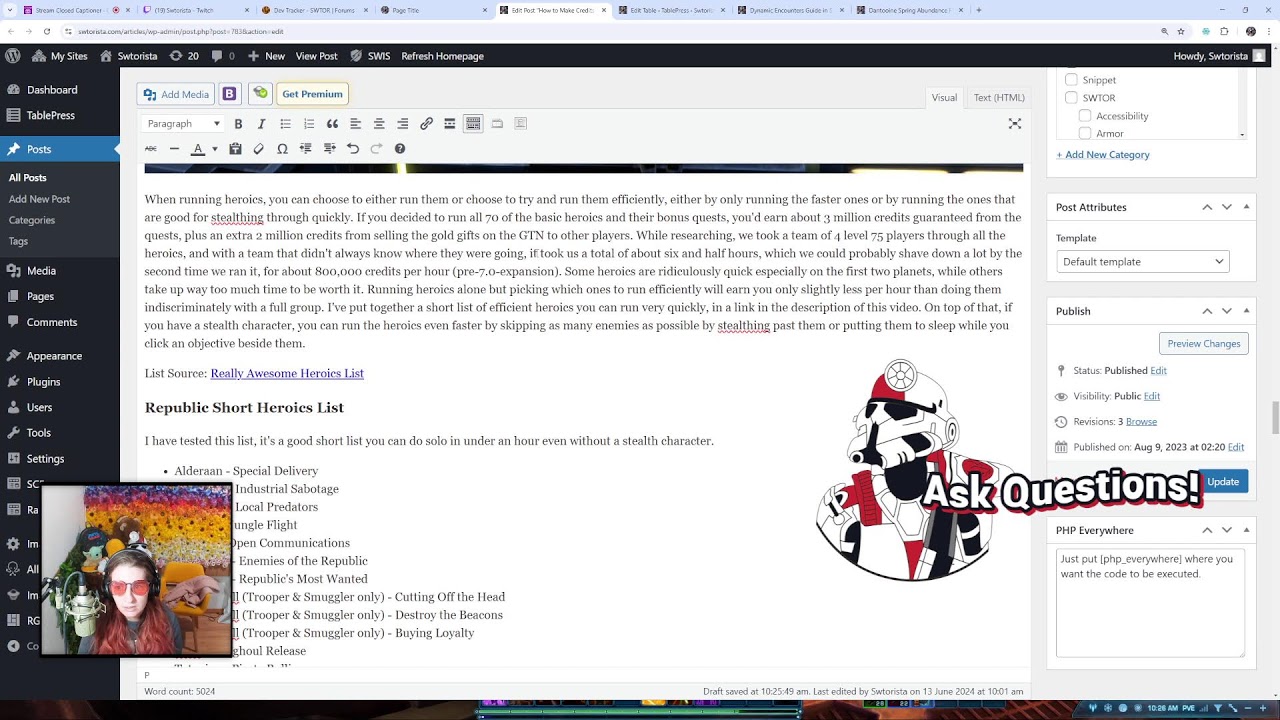
Task: Switch to the Visual editor tab
Action: point(944,98)
